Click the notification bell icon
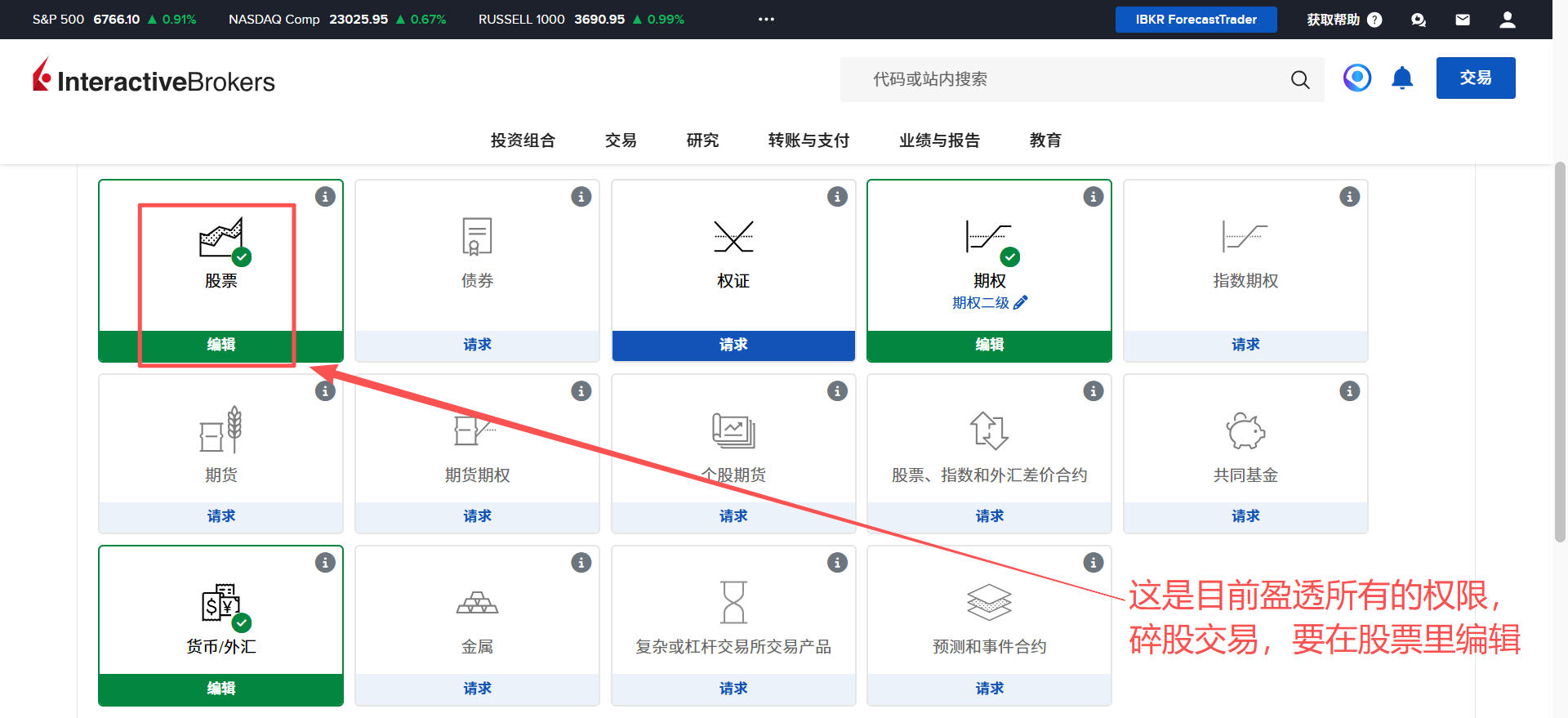 (x=1402, y=78)
